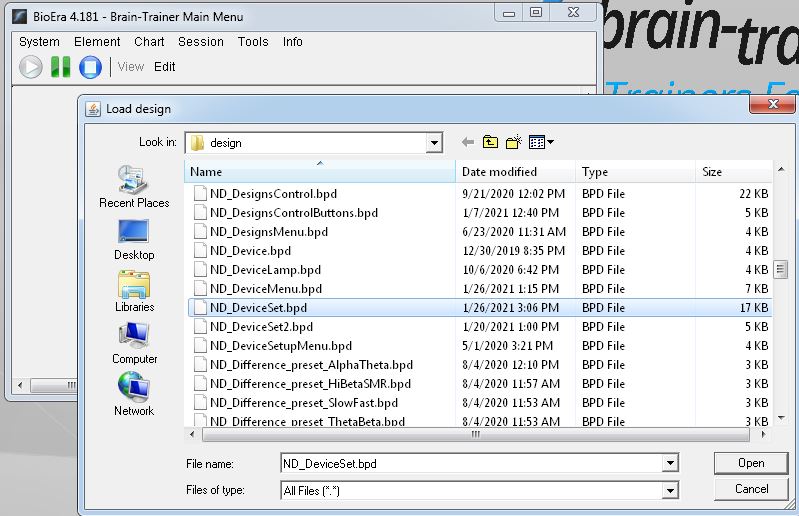Screen dimensions: 799x516
Task: Click the file list scroll up arrow
Action: pyautogui.click(x=780, y=169)
